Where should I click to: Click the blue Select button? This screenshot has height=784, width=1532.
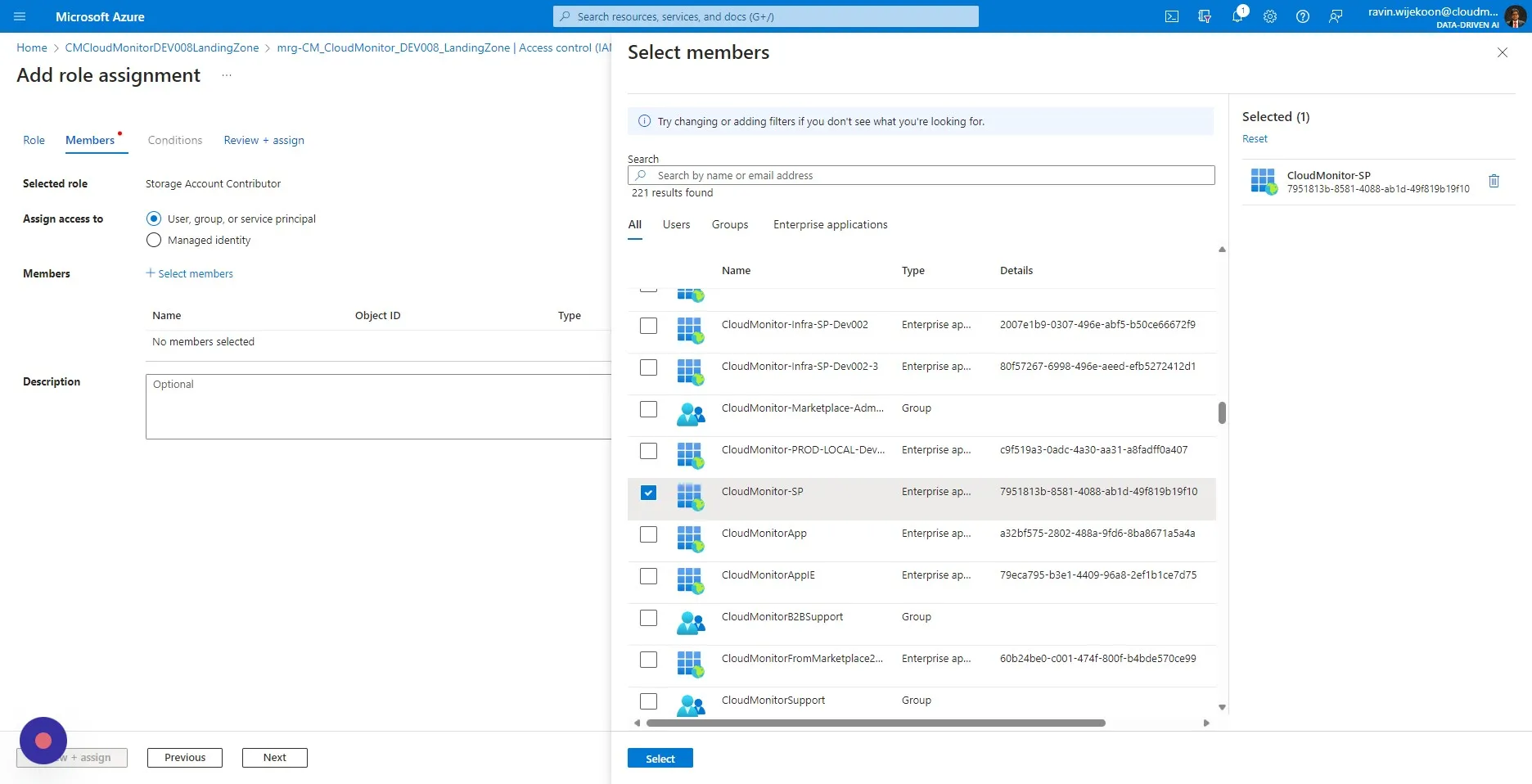point(660,759)
